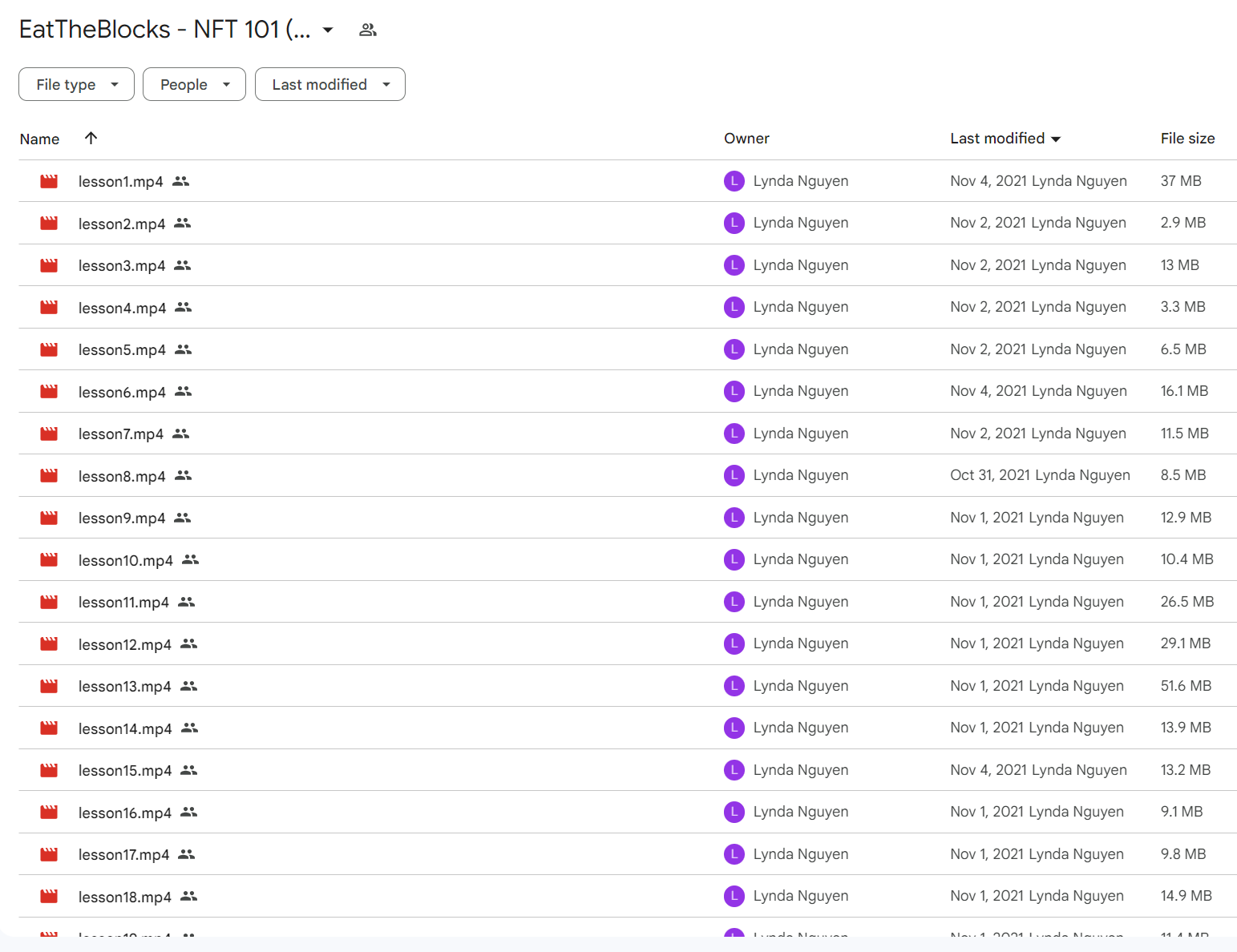This screenshot has height=952, width=1237.
Task: Open the Last modified filter dropdown
Action: tap(330, 84)
